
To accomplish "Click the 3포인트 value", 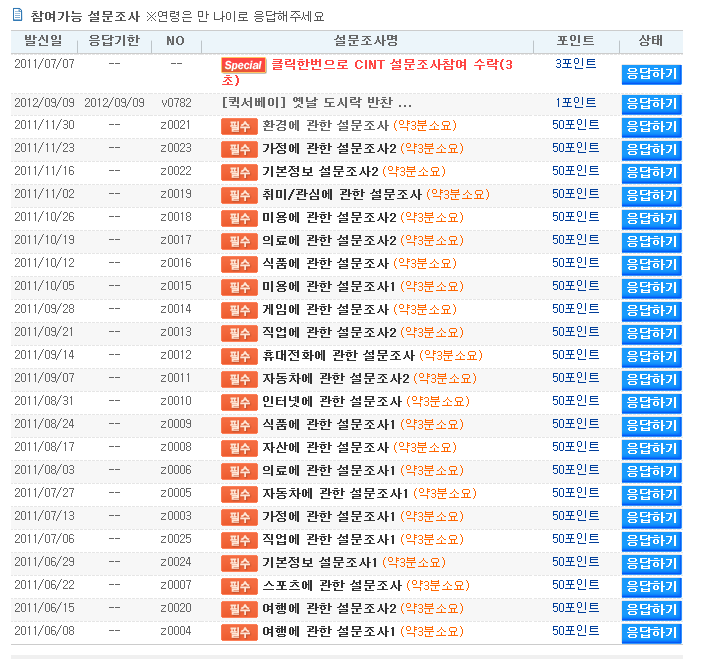I will click(575, 64).
